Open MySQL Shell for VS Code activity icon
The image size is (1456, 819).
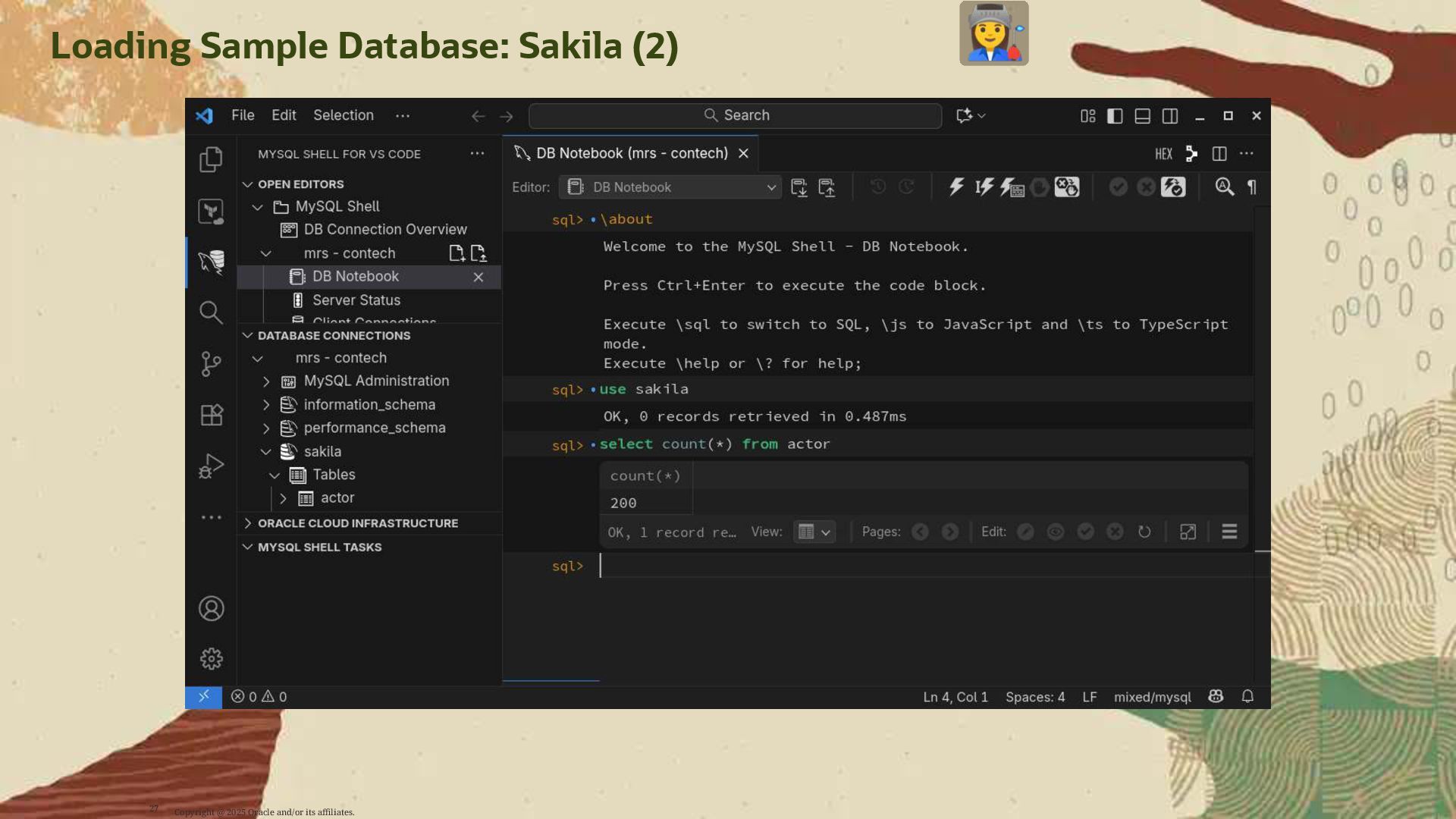(211, 262)
